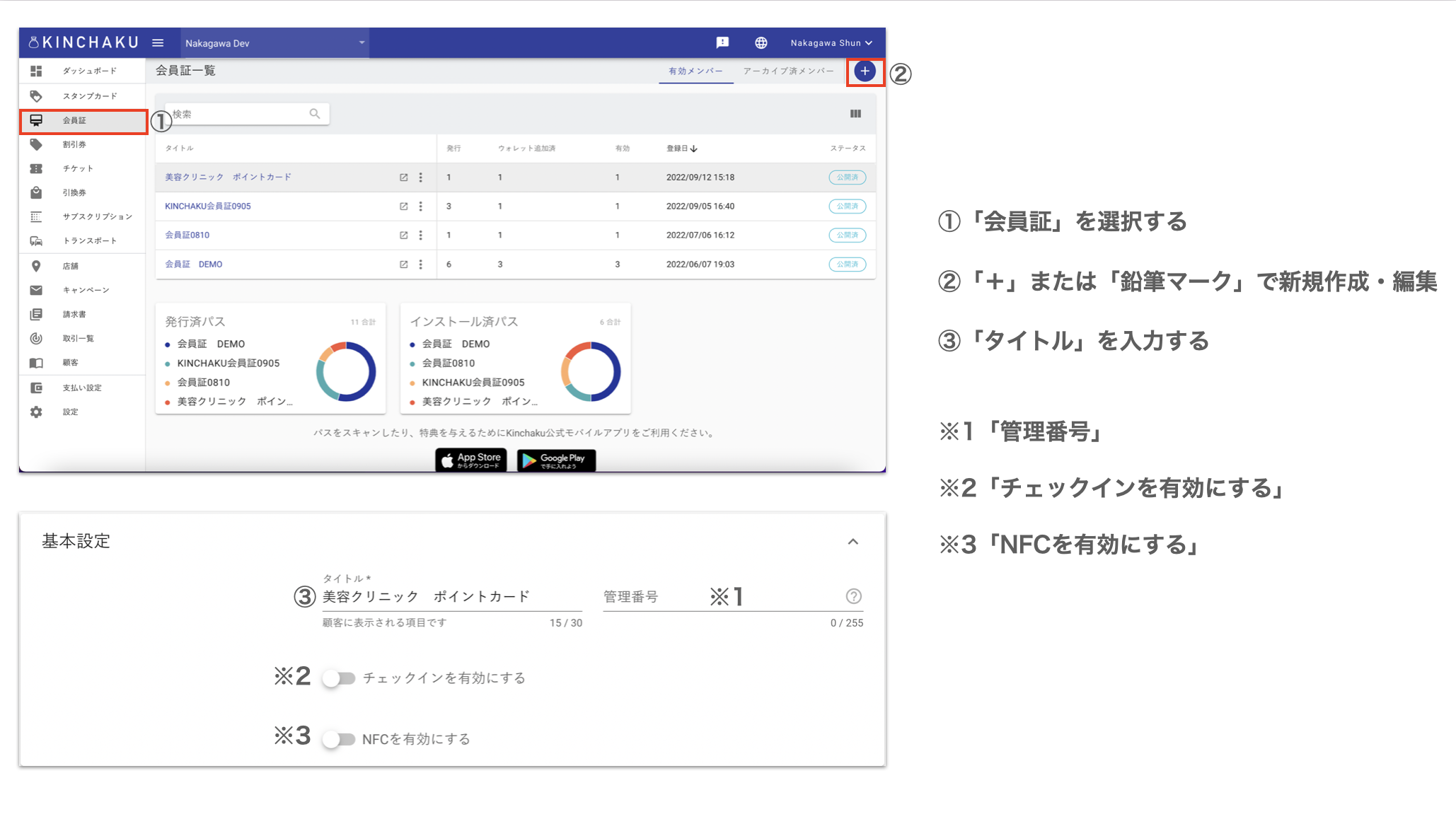Click the blue plus button to create new
This screenshot has width=1456, height=819.
click(x=865, y=71)
